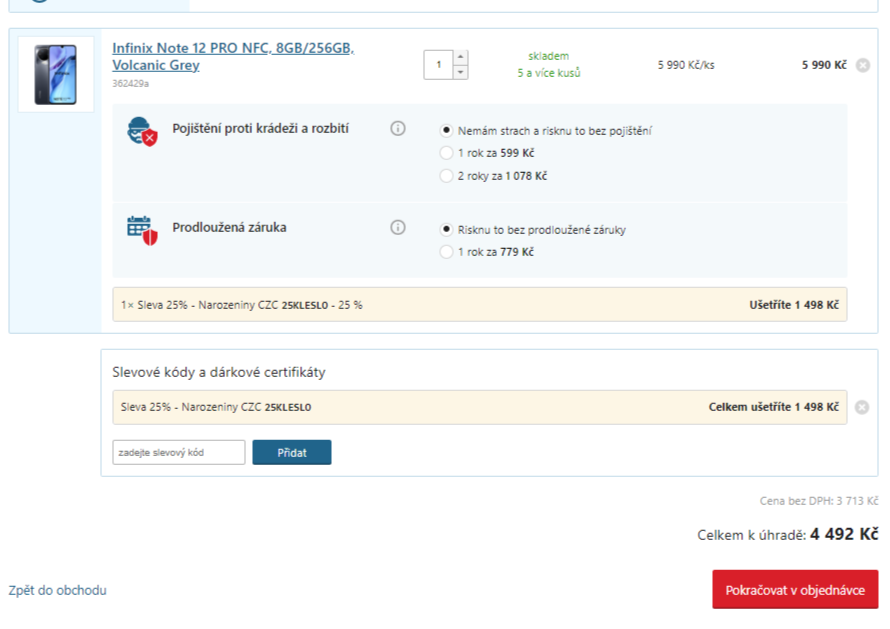Remove the 25KLESLO discount code
This screenshot has width=890, height=629.
coord(862,408)
